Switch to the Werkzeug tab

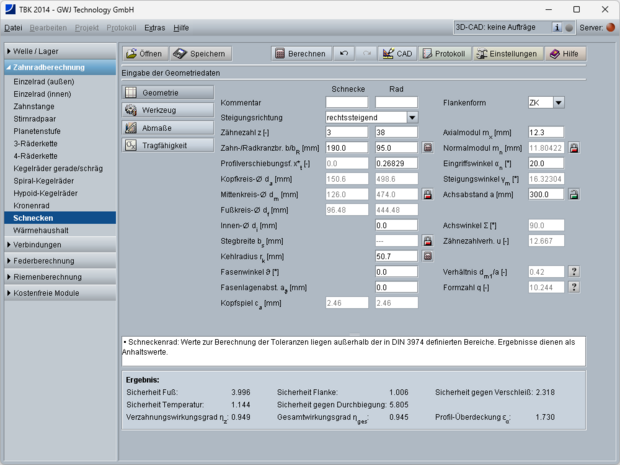[167, 109]
